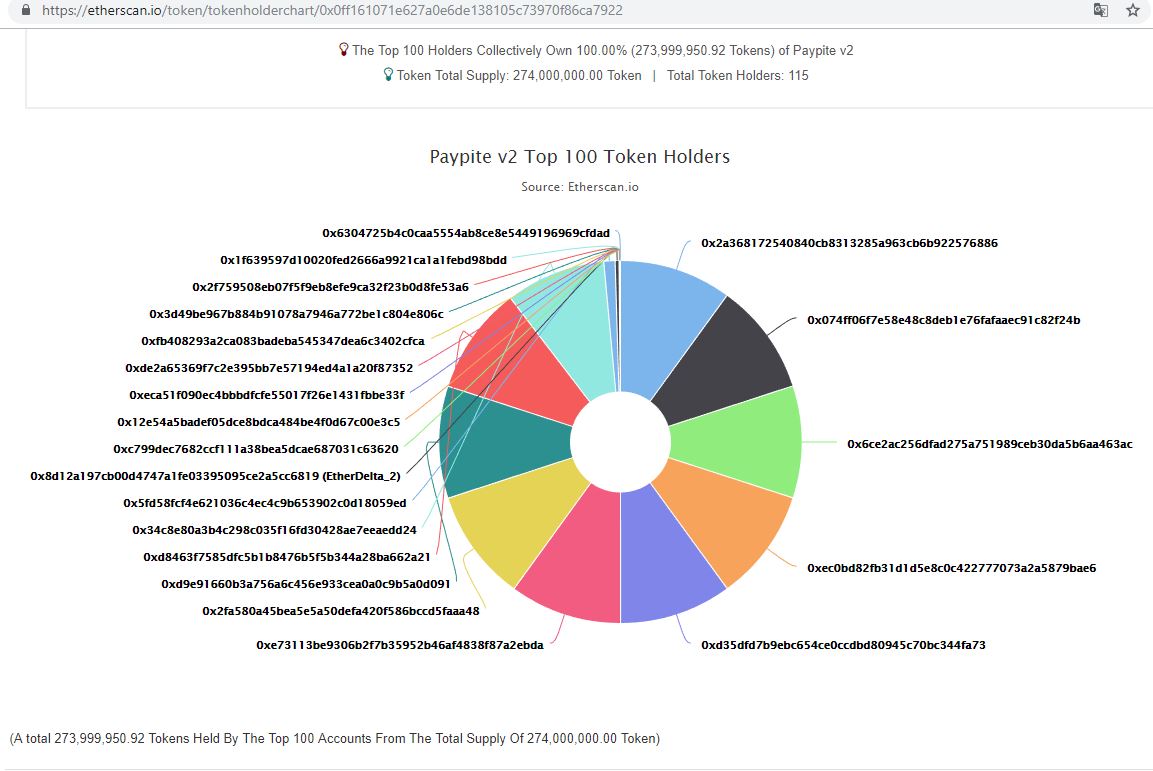Click label 0x5fd58fcf4e621036c4ec4c9b653902c0d18059ed
Screen dimensions: 1153x771
tap(265, 503)
